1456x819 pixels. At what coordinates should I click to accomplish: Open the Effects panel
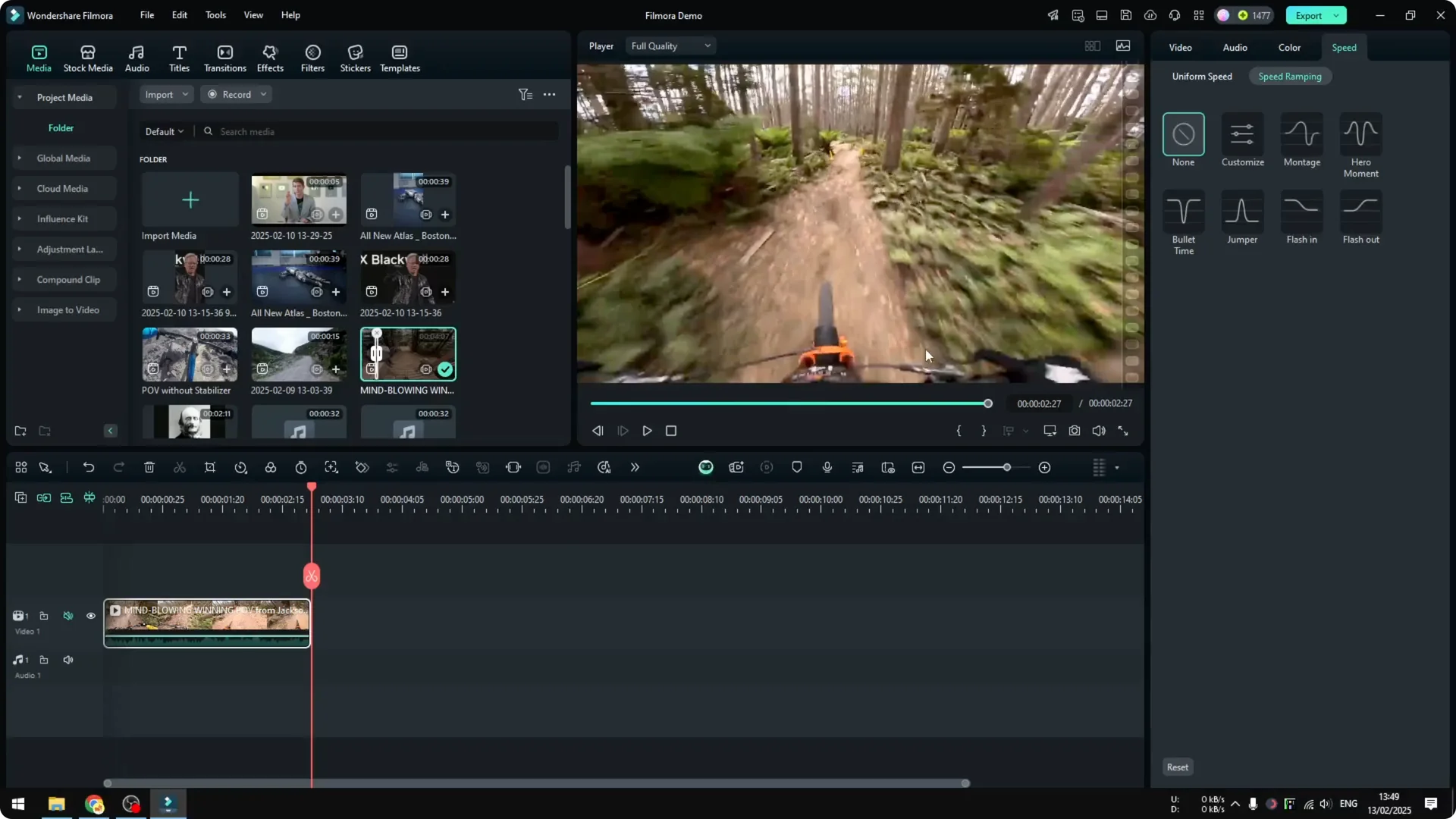coord(270,57)
